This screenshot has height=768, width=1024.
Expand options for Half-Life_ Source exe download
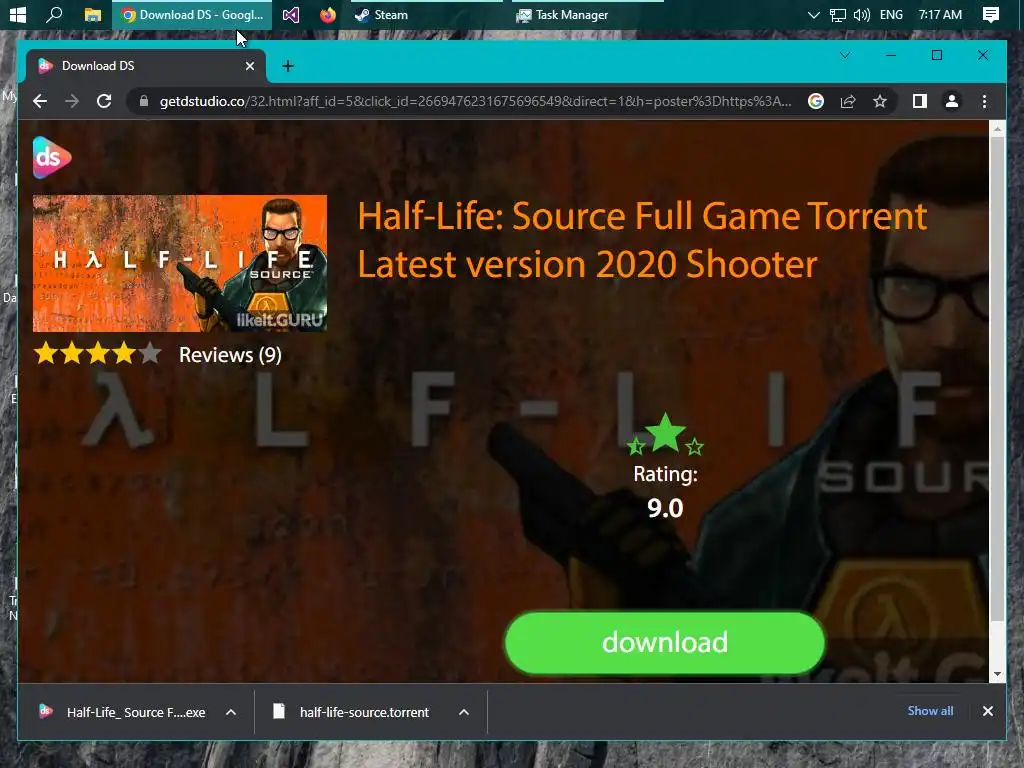coord(231,712)
